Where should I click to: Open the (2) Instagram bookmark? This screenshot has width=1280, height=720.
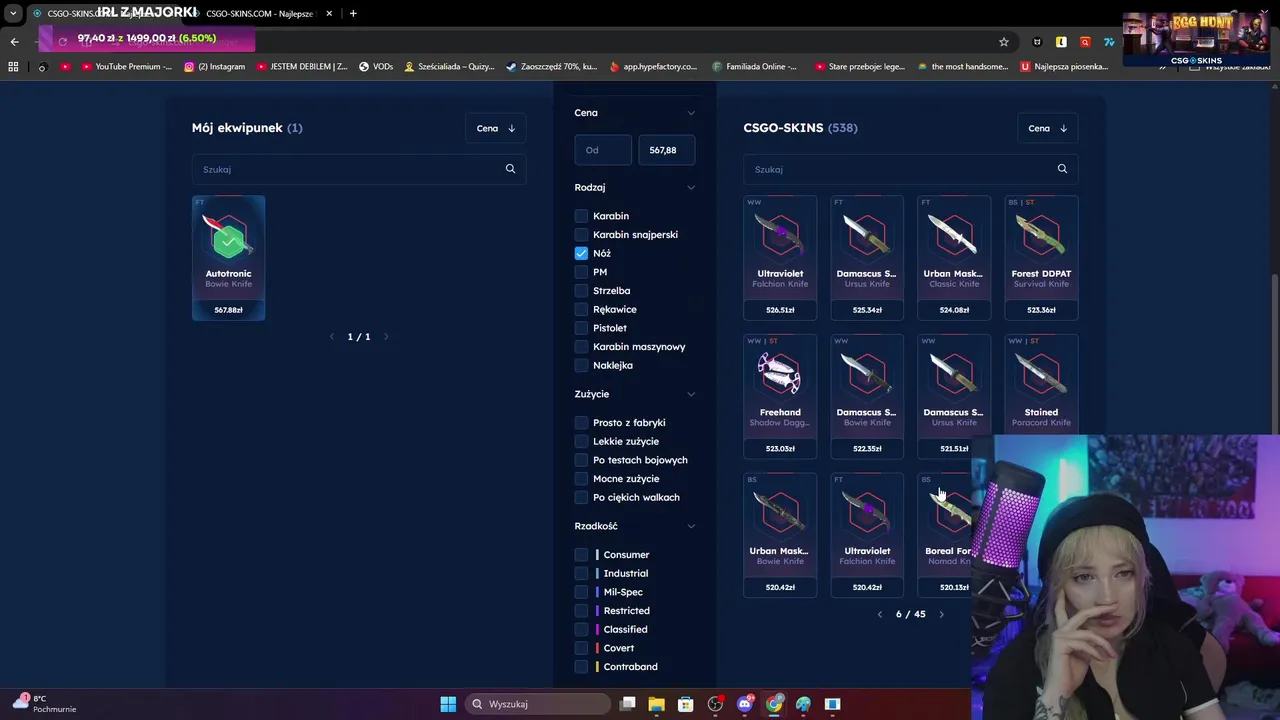[215, 67]
